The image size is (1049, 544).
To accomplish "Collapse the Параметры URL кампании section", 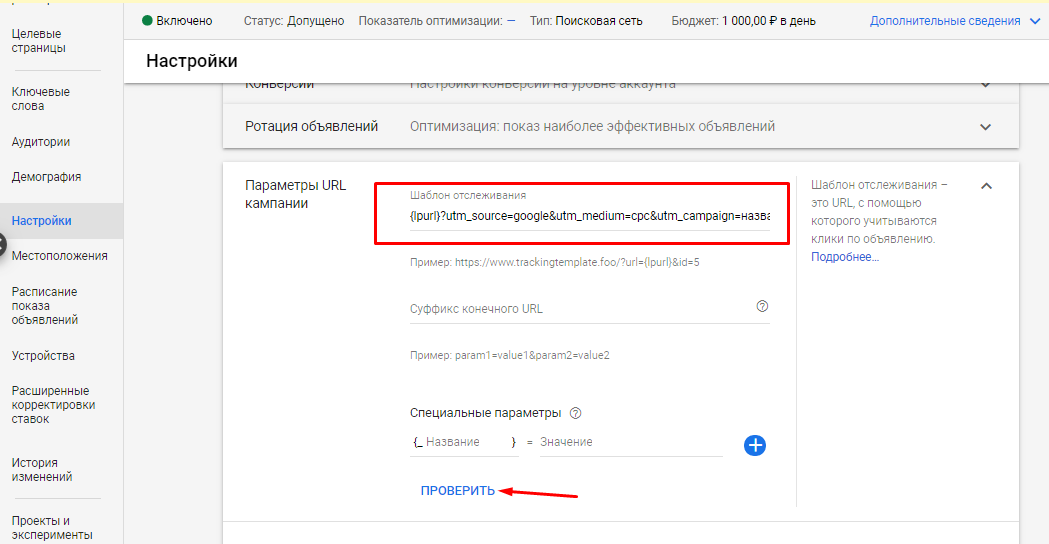I will pos(986,186).
